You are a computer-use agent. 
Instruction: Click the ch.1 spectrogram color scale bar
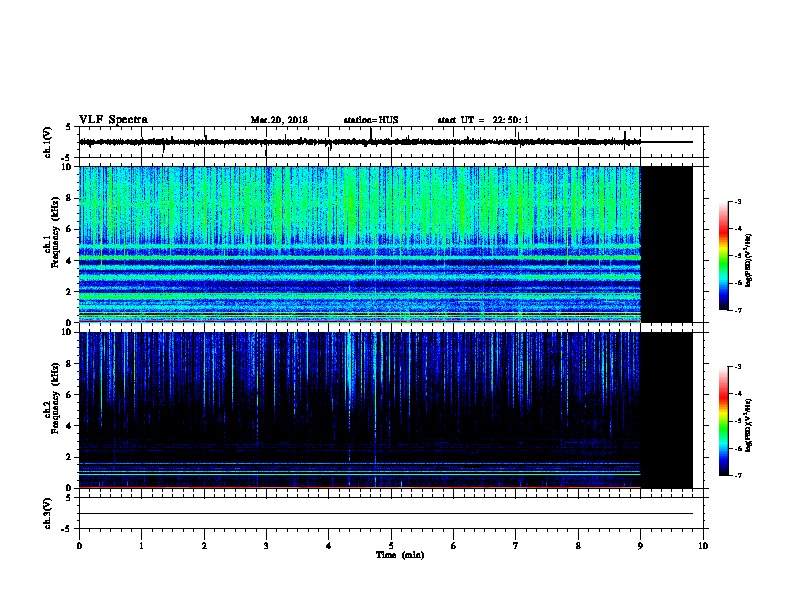(724, 256)
